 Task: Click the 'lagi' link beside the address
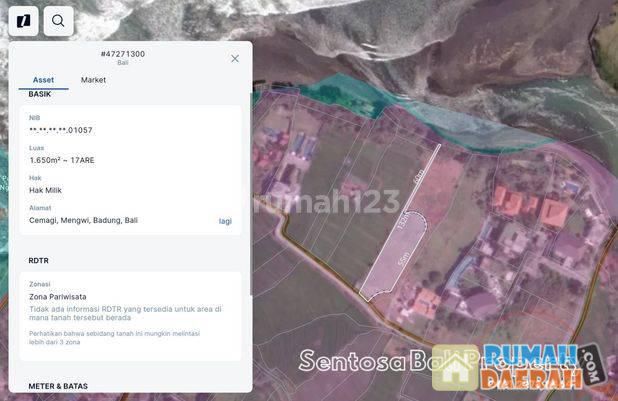(x=225, y=221)
